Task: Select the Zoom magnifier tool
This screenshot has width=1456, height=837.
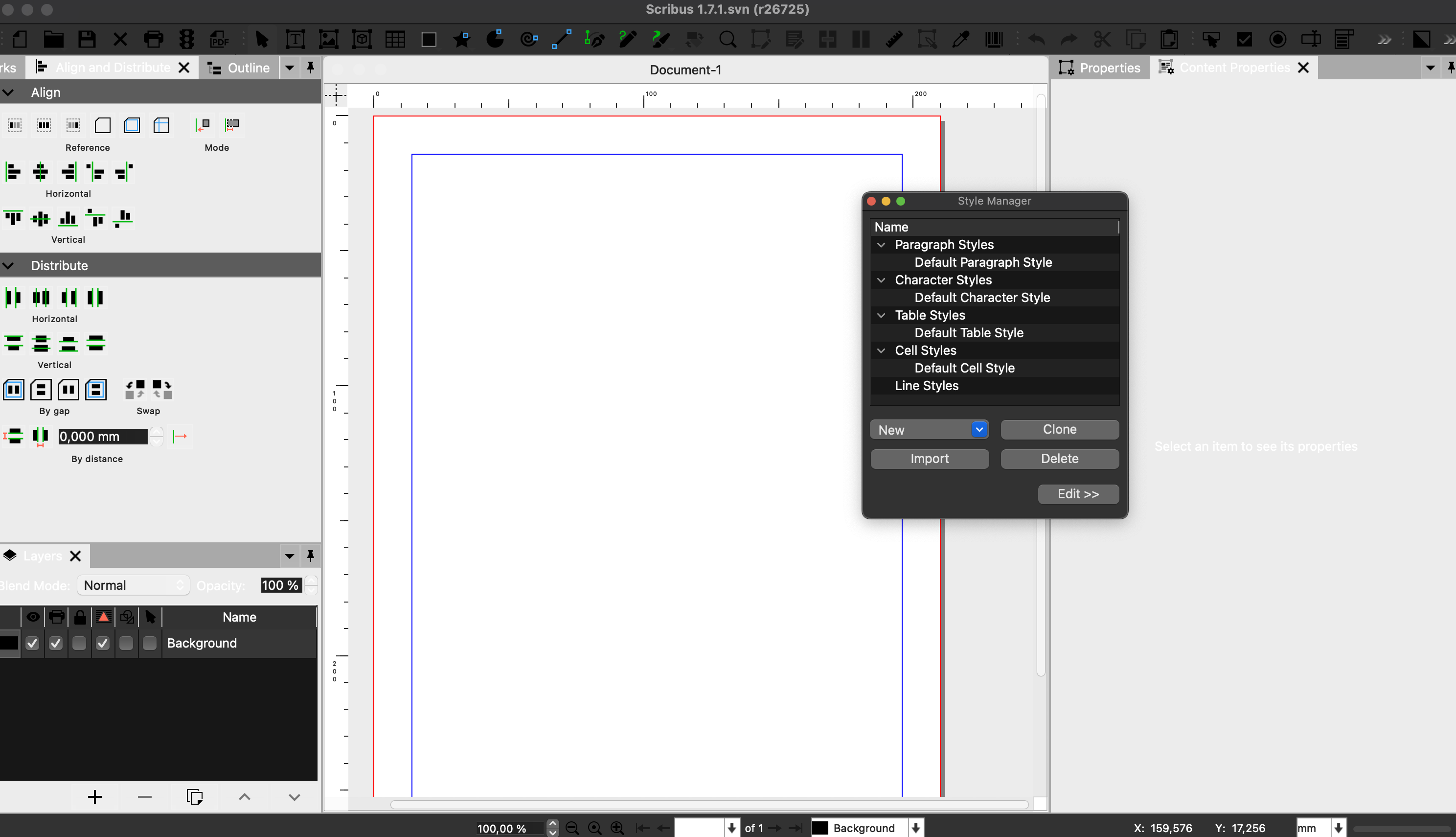Action: (728, 39)
